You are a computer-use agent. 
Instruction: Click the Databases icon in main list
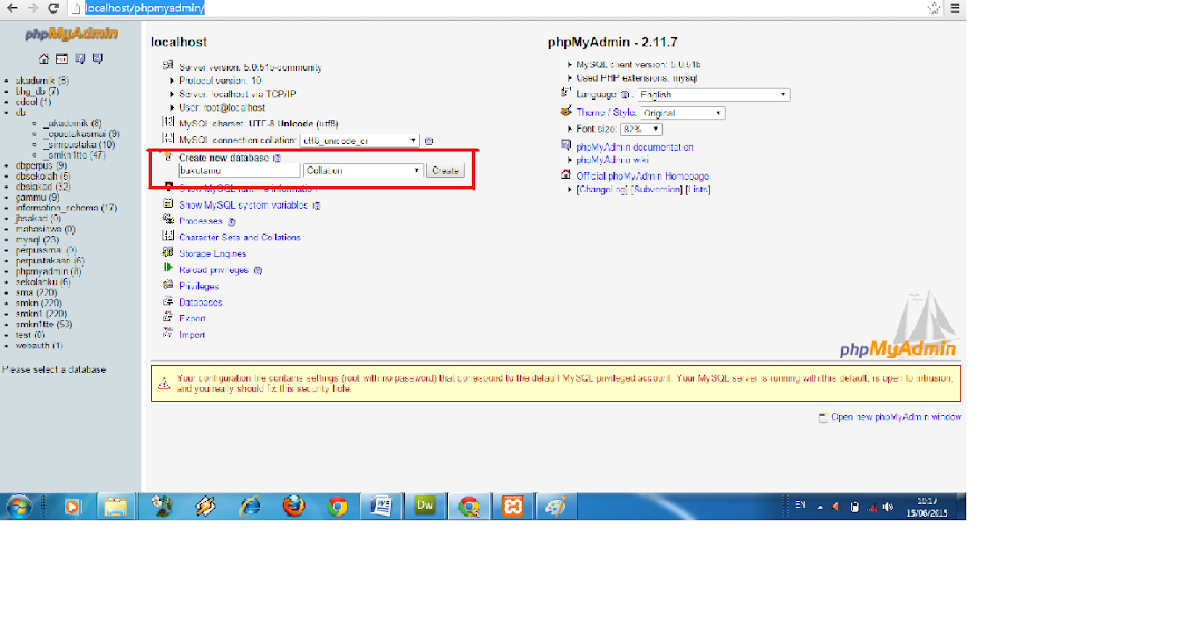(x=168, y=302)
